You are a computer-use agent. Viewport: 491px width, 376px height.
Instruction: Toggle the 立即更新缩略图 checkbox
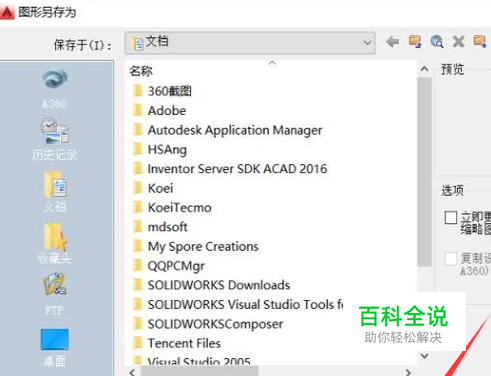click(451, 218)
